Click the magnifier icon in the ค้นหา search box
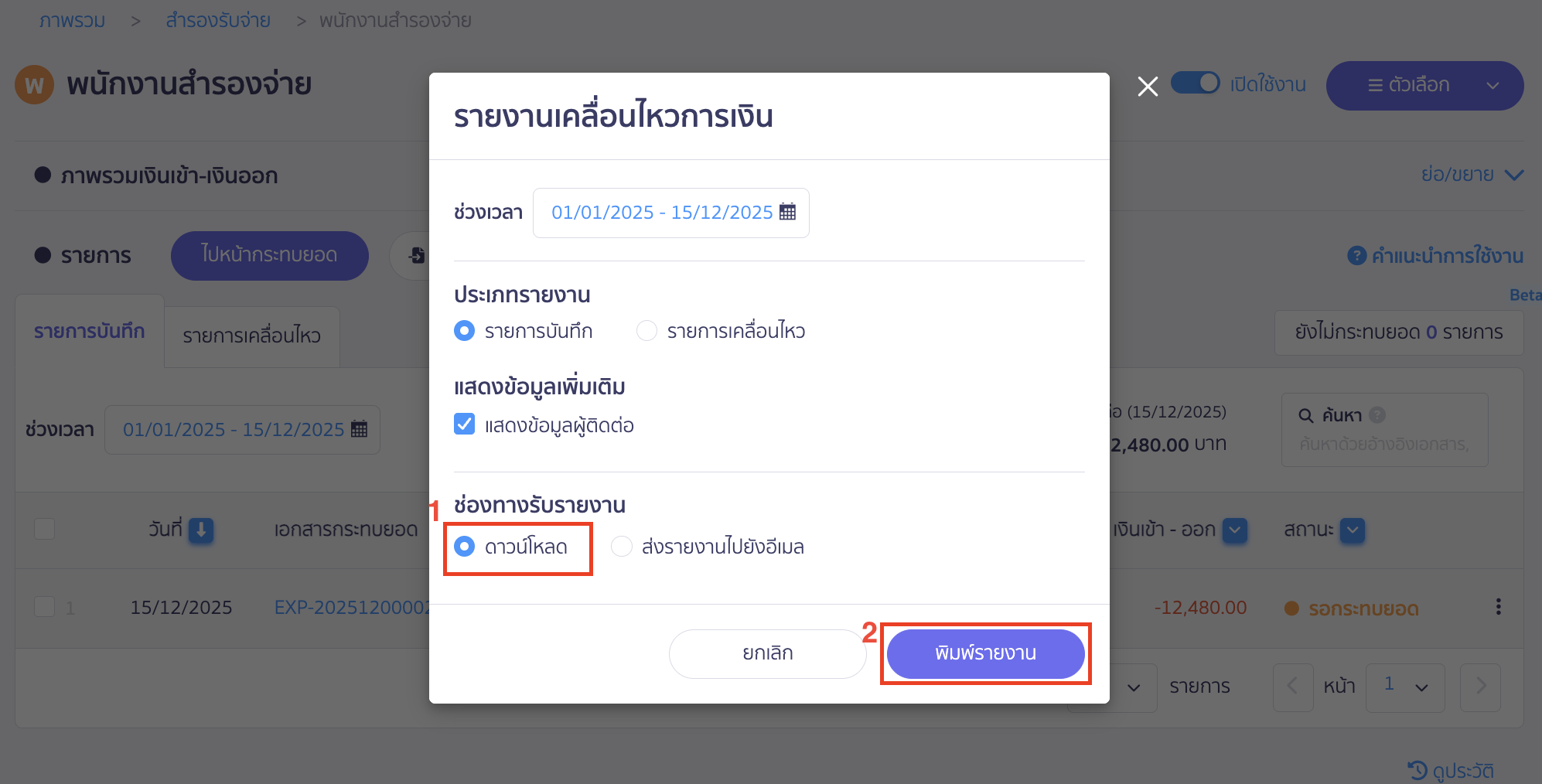The image size is (1542, 784). tap(1306, 415)
